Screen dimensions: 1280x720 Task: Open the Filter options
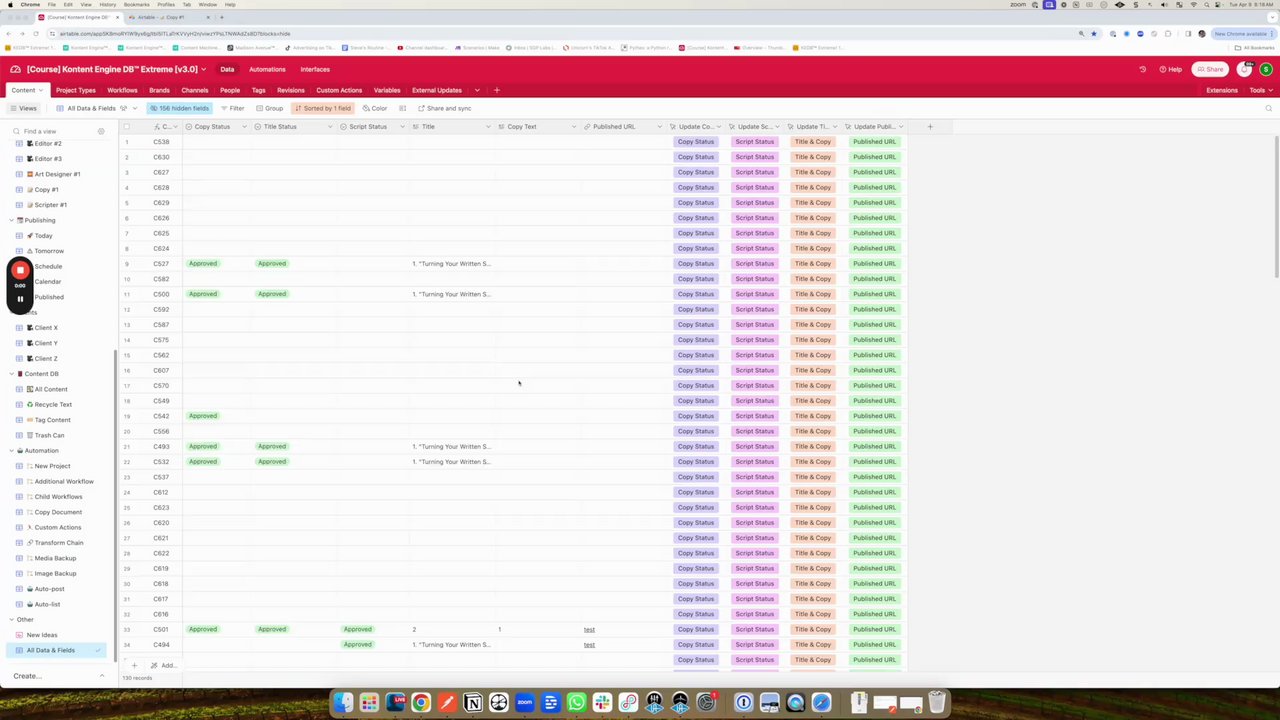tap(233, 108)
